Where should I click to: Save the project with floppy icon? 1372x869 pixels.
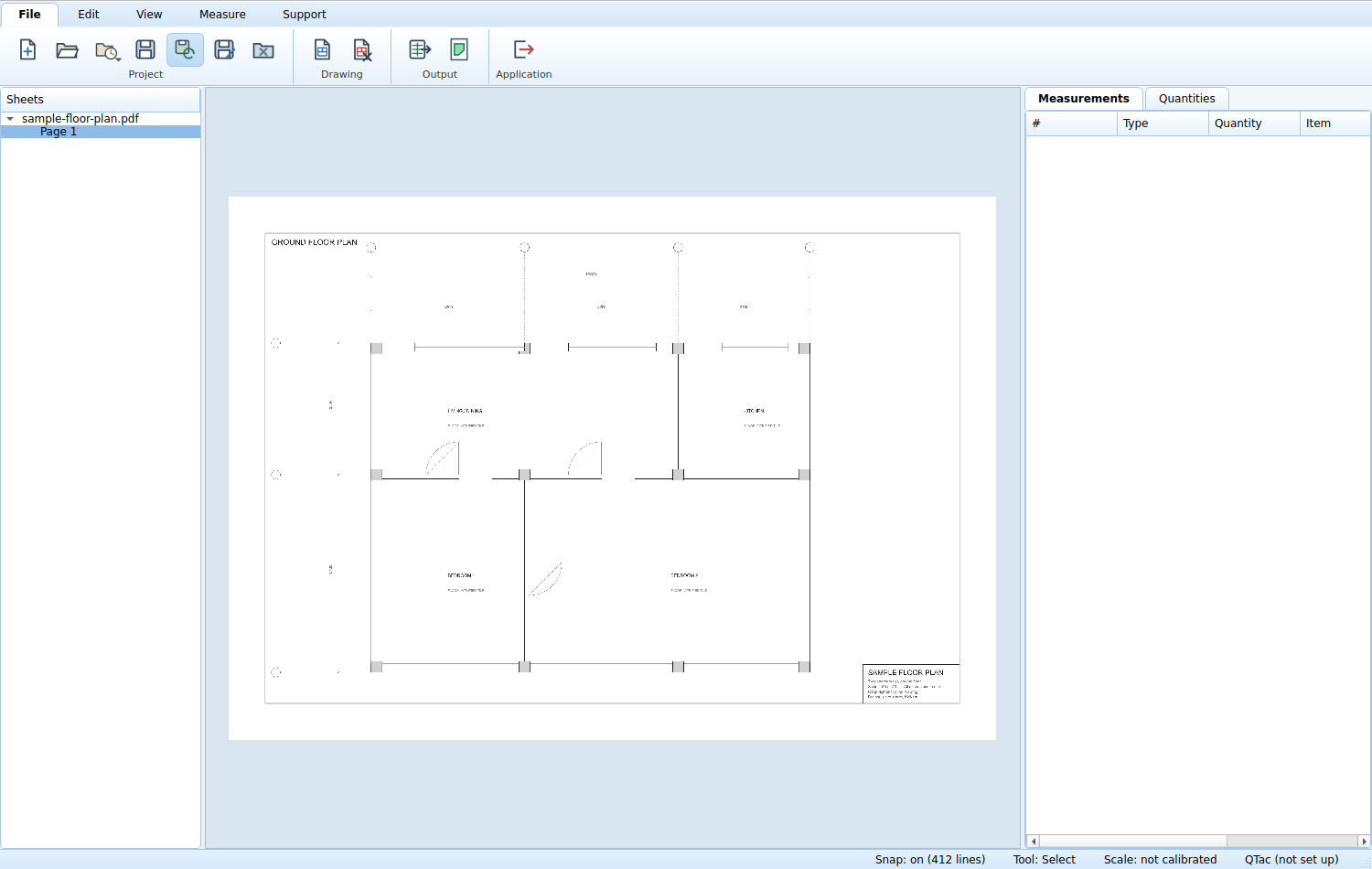pos(145,49)
